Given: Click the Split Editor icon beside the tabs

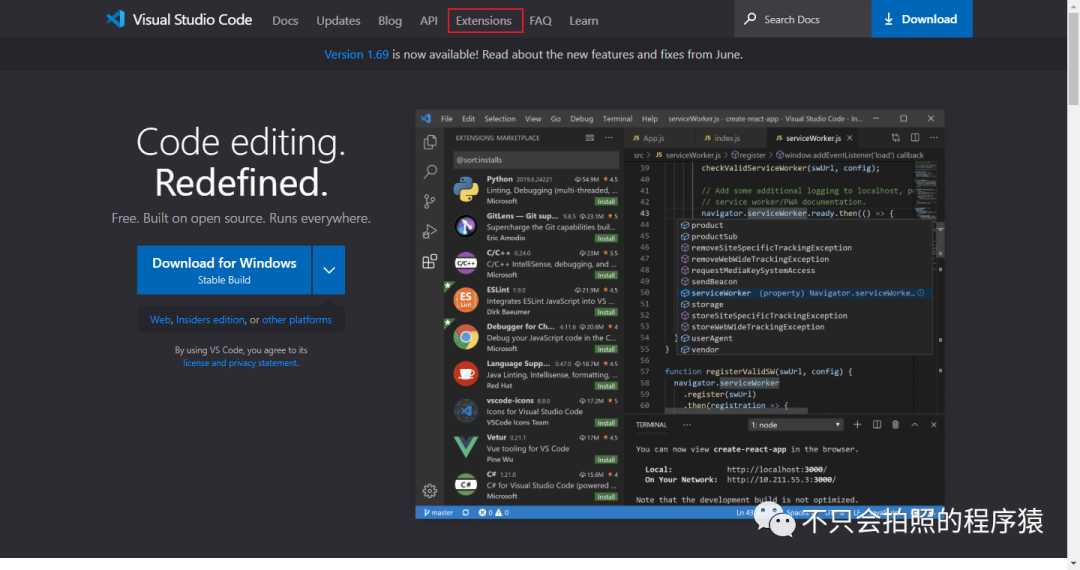Looking at the screenshot, I should coord(915,138).
